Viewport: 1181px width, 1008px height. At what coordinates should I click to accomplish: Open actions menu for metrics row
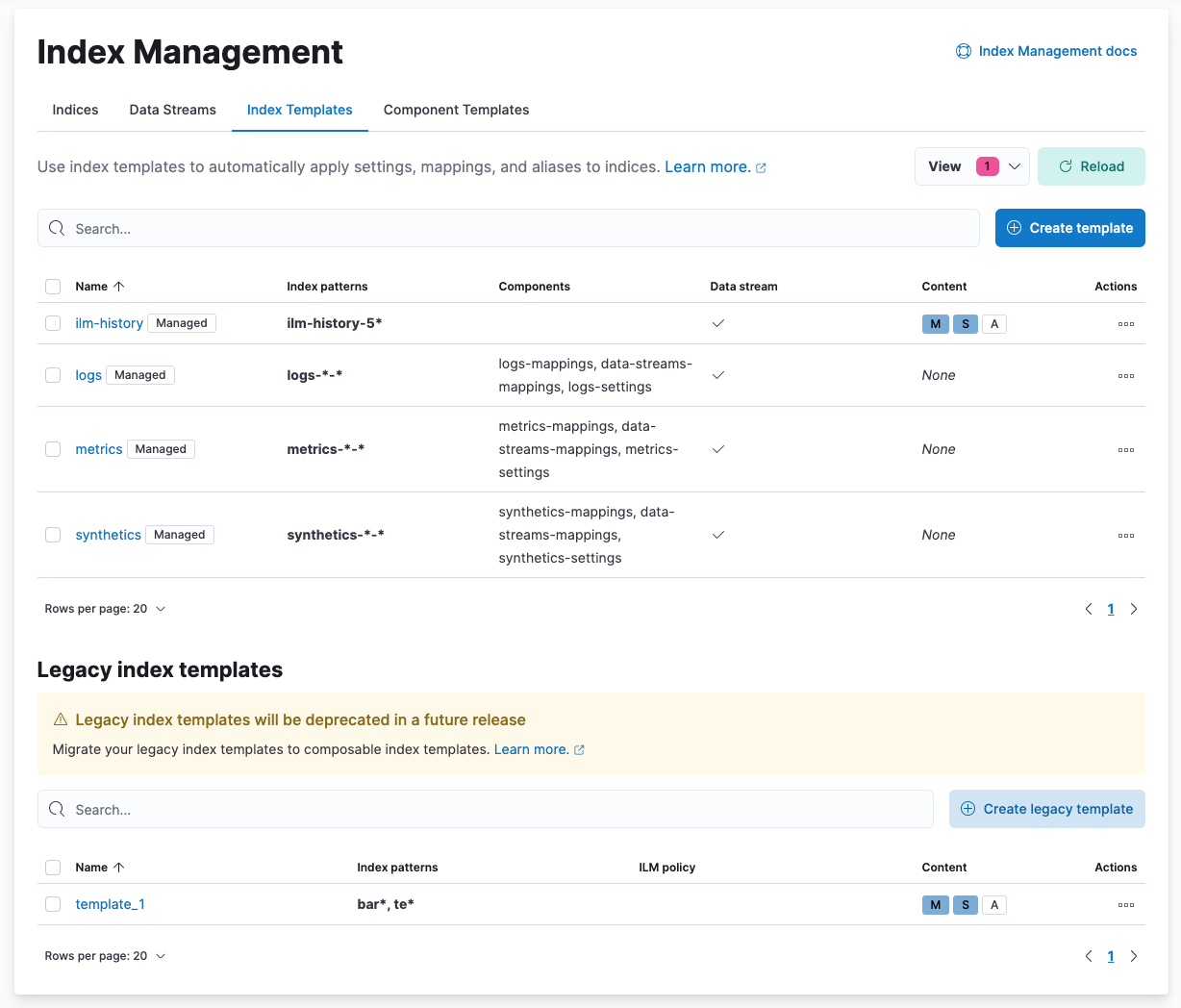tap(1126, 450)
